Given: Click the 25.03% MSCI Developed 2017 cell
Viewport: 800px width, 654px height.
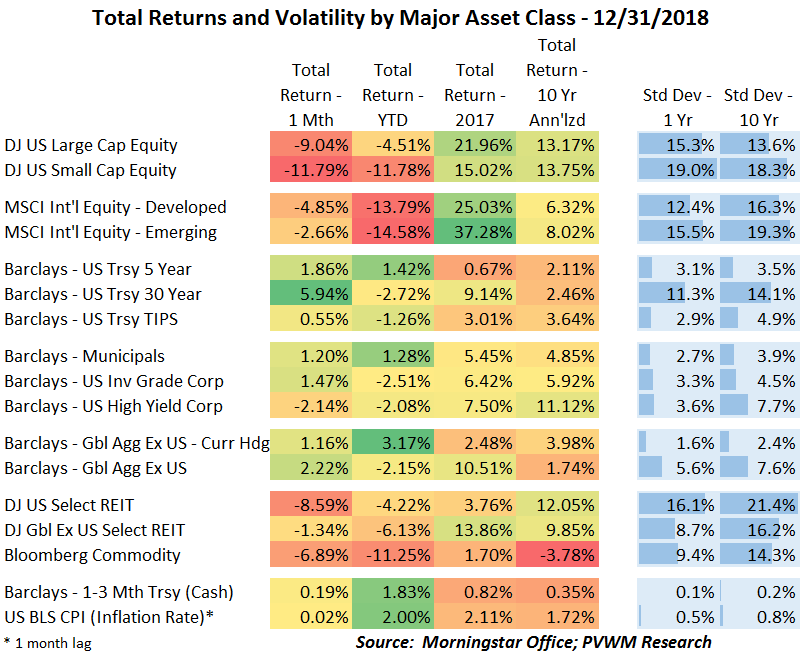Looking at the screenshot, I should coord(475,207).
